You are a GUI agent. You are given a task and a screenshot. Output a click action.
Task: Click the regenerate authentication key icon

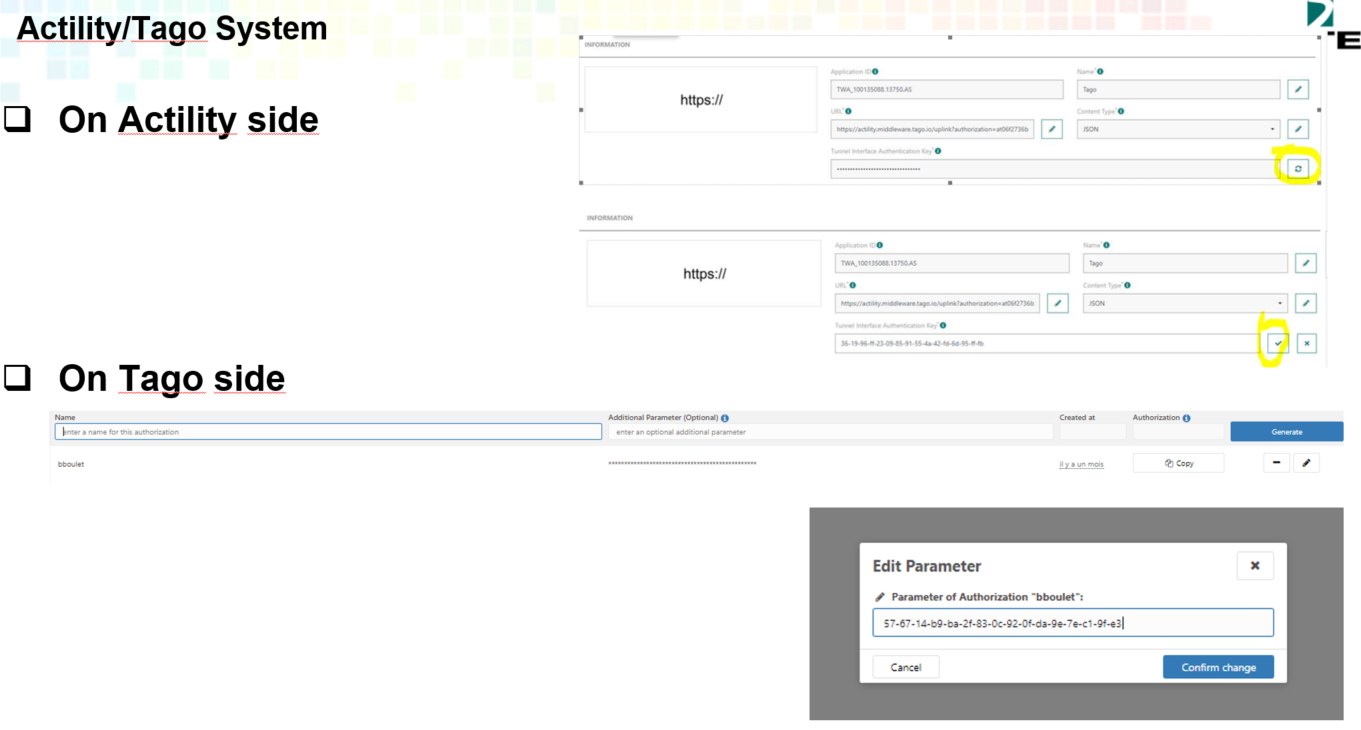click(1298, 169)
